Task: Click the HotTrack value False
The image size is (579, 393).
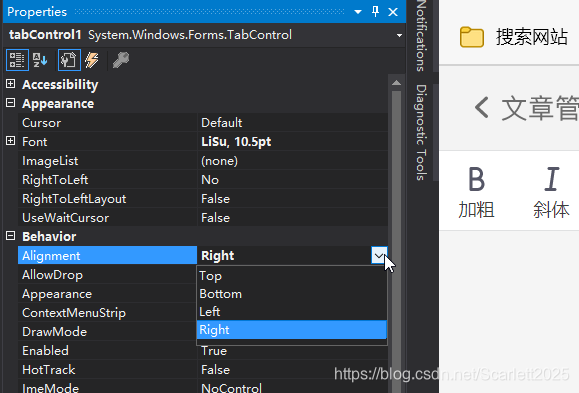Action: click(215, 370)
